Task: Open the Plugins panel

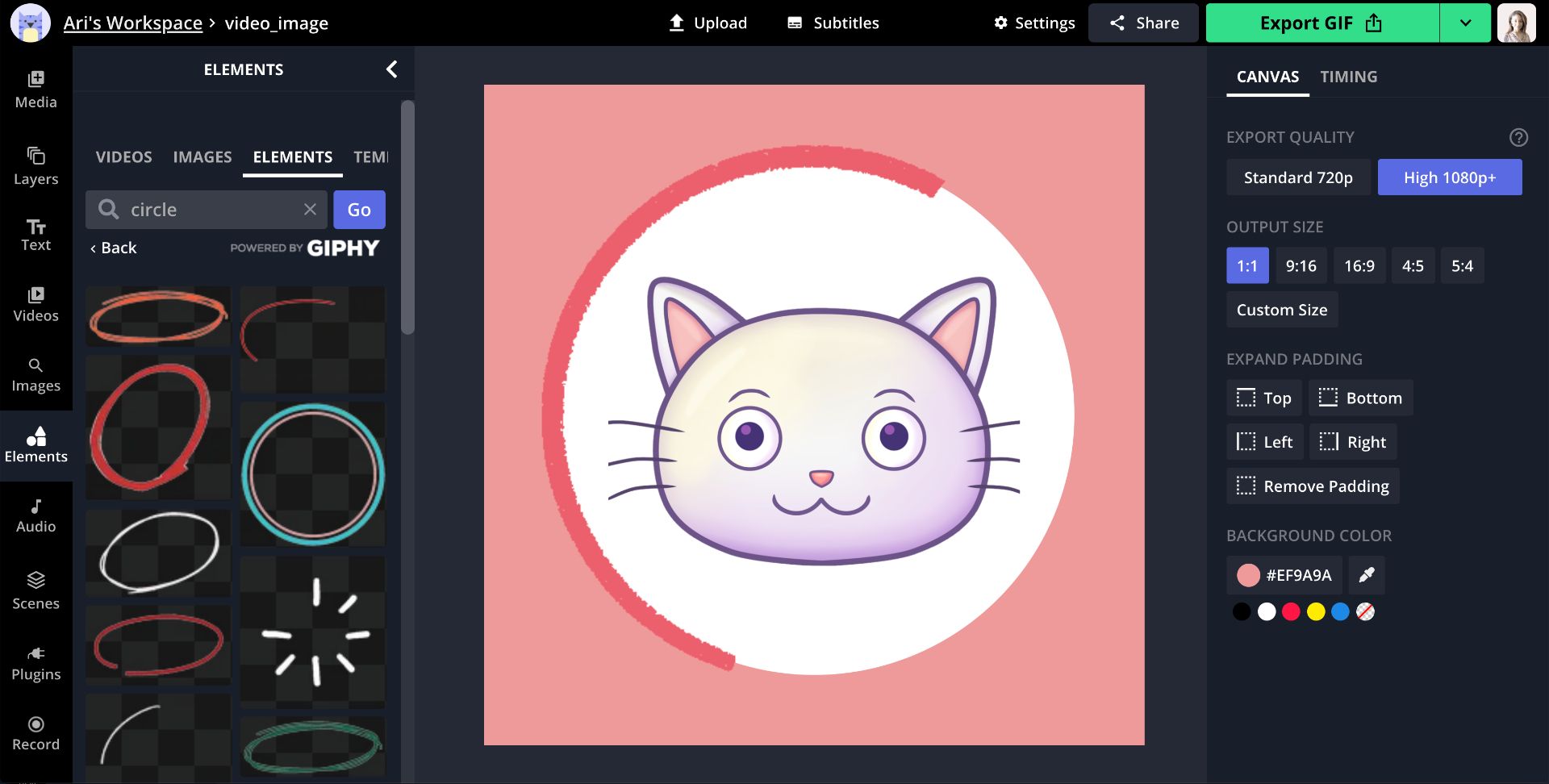Action: [35, 663]
